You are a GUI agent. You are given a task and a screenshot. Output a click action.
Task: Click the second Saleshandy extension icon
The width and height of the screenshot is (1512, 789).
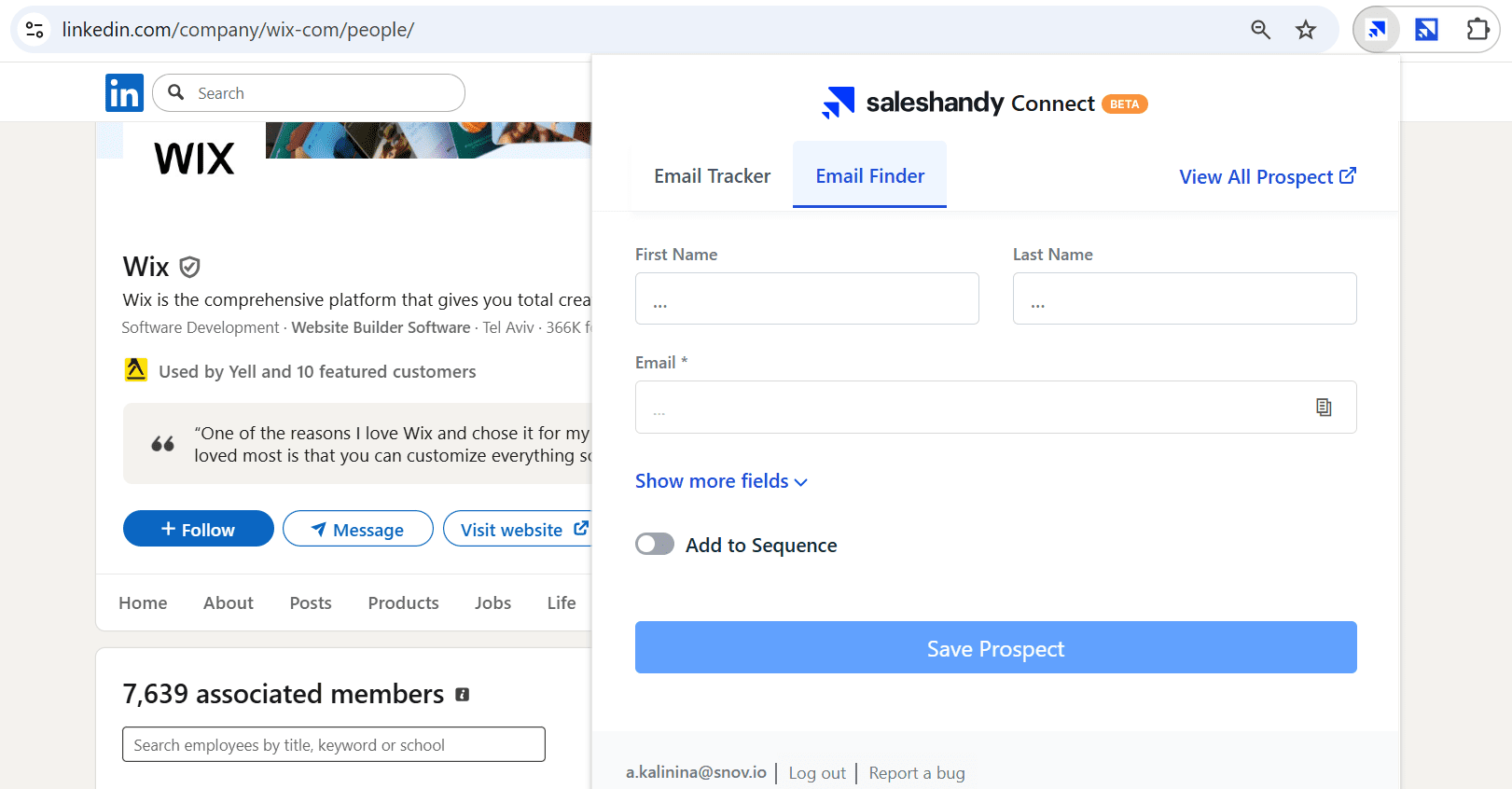pyautogui.click(x=1426, y=30)
